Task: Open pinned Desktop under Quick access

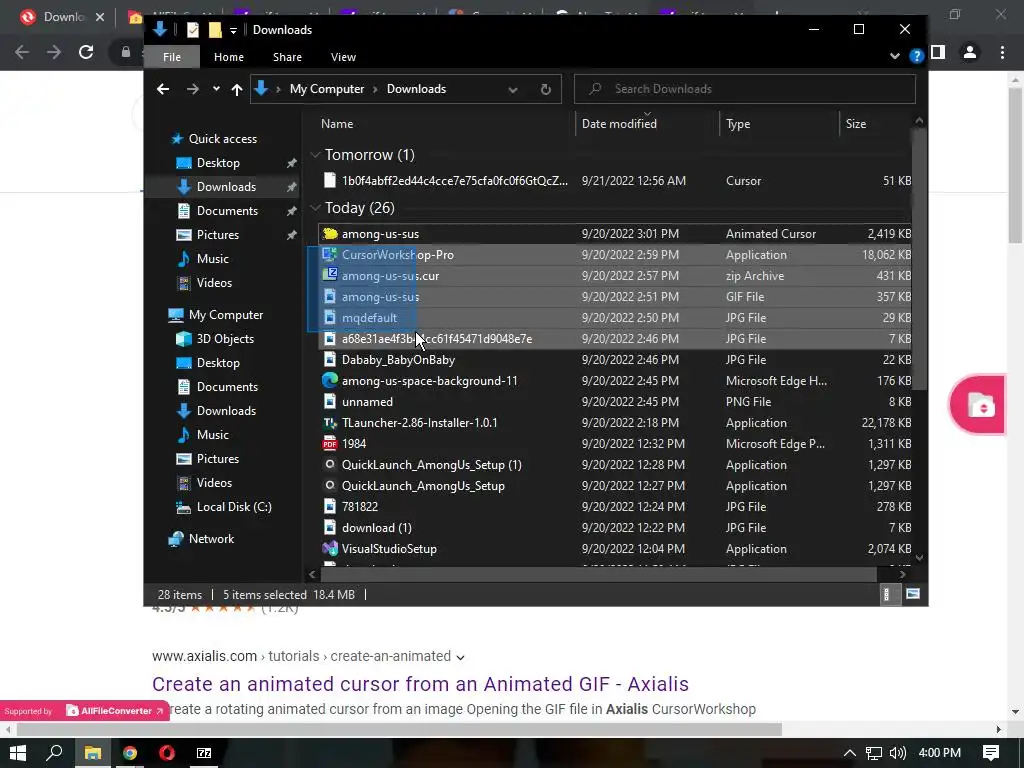Action: point(218,163)
